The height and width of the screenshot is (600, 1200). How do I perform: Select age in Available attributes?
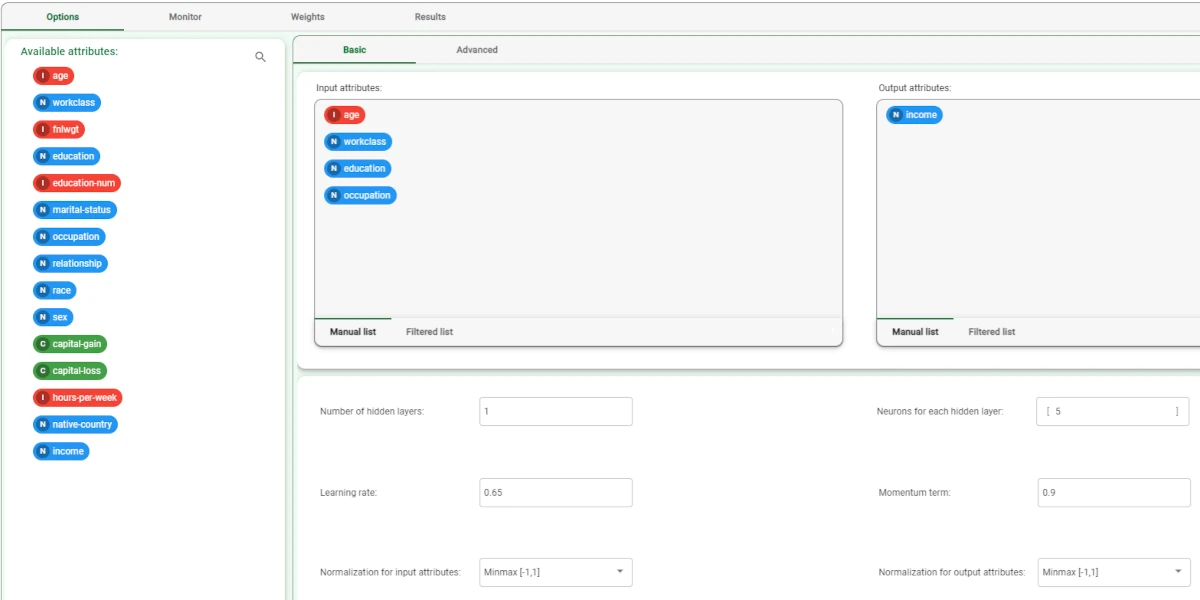click(x=54, y=76)
